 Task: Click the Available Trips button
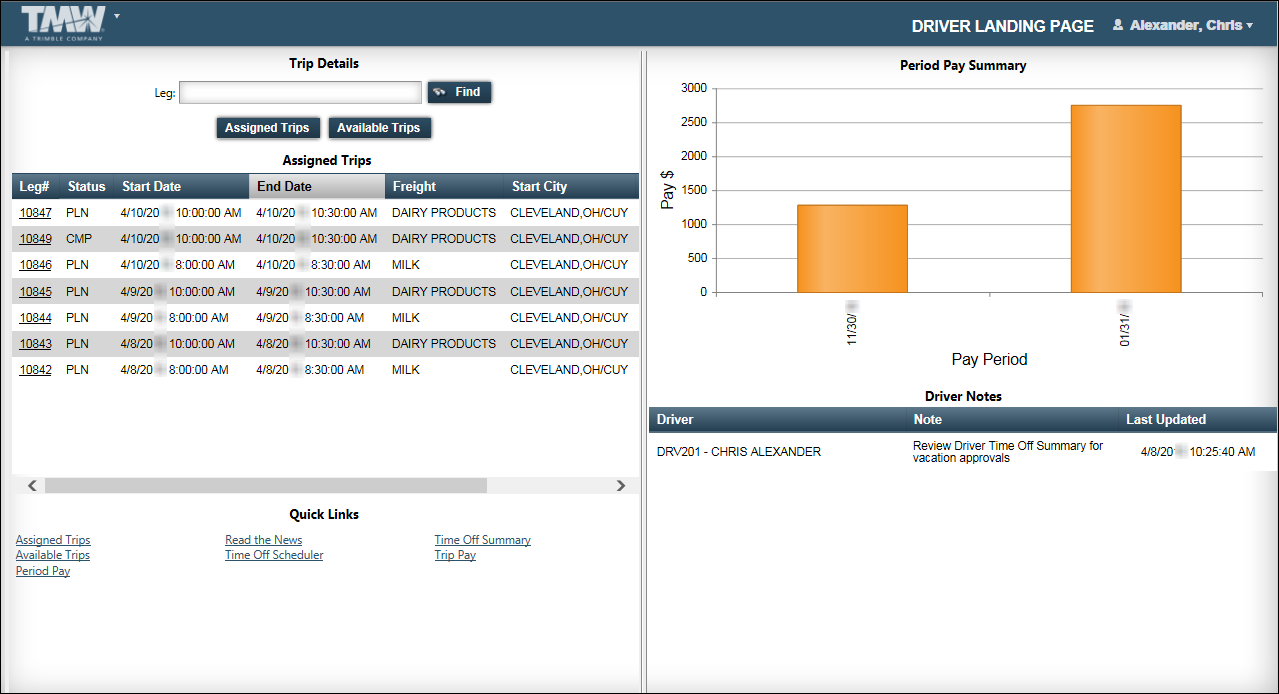coord(378,128)
